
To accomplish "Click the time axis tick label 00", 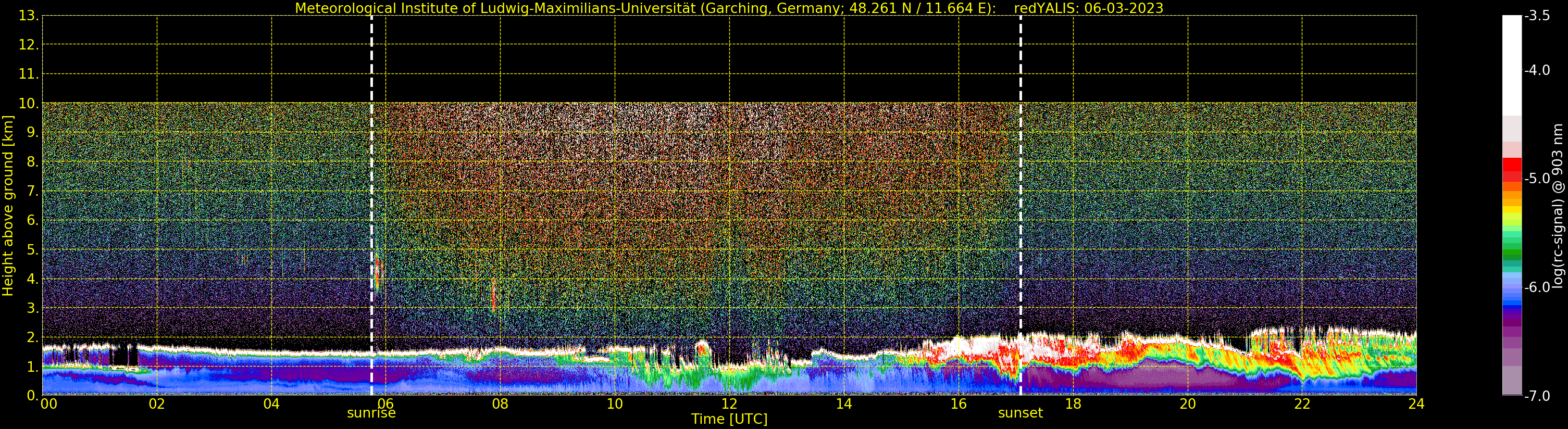I will pyautogui.click(x=48, y=404).
